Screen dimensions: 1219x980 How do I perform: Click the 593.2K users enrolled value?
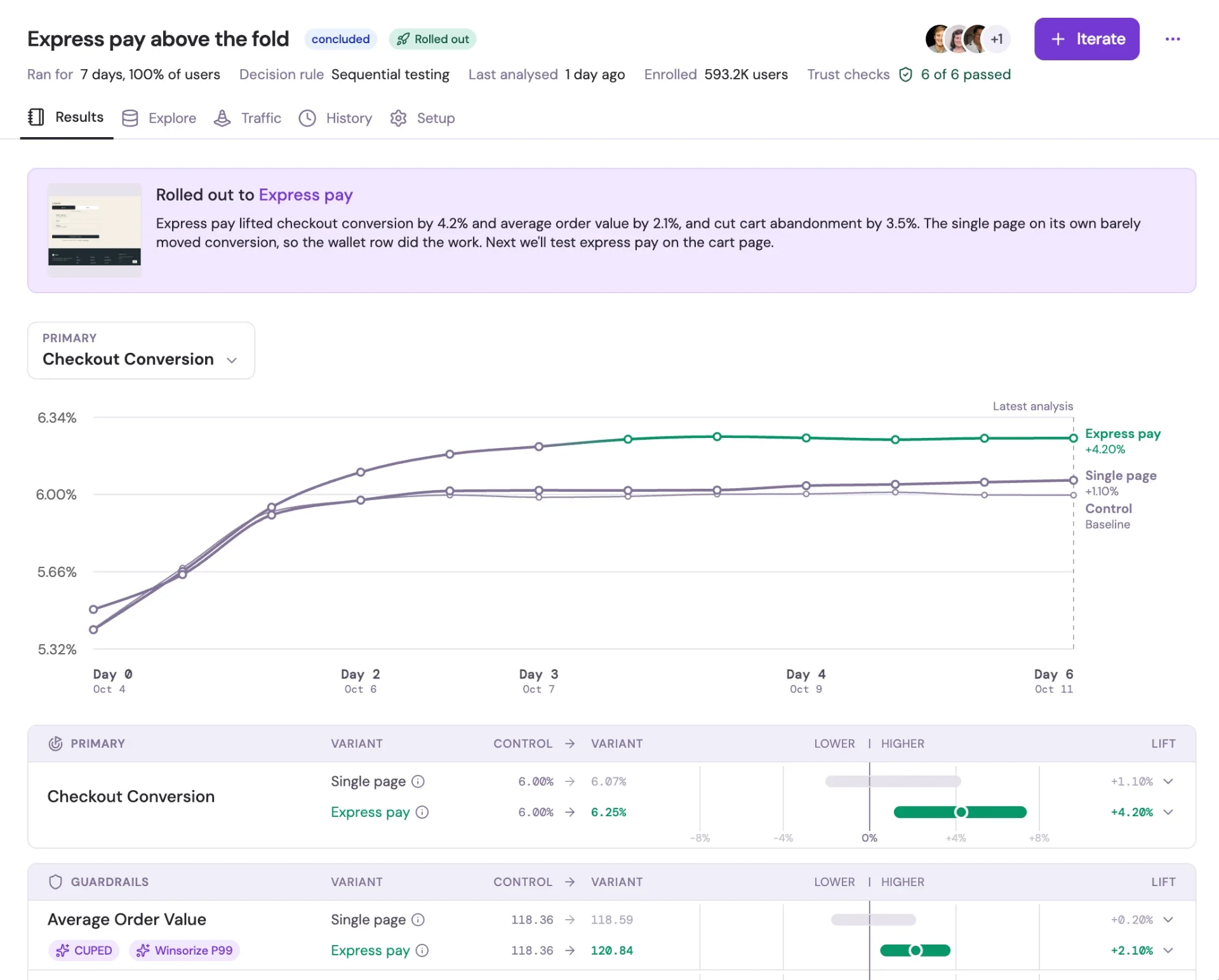coord(746,75)
